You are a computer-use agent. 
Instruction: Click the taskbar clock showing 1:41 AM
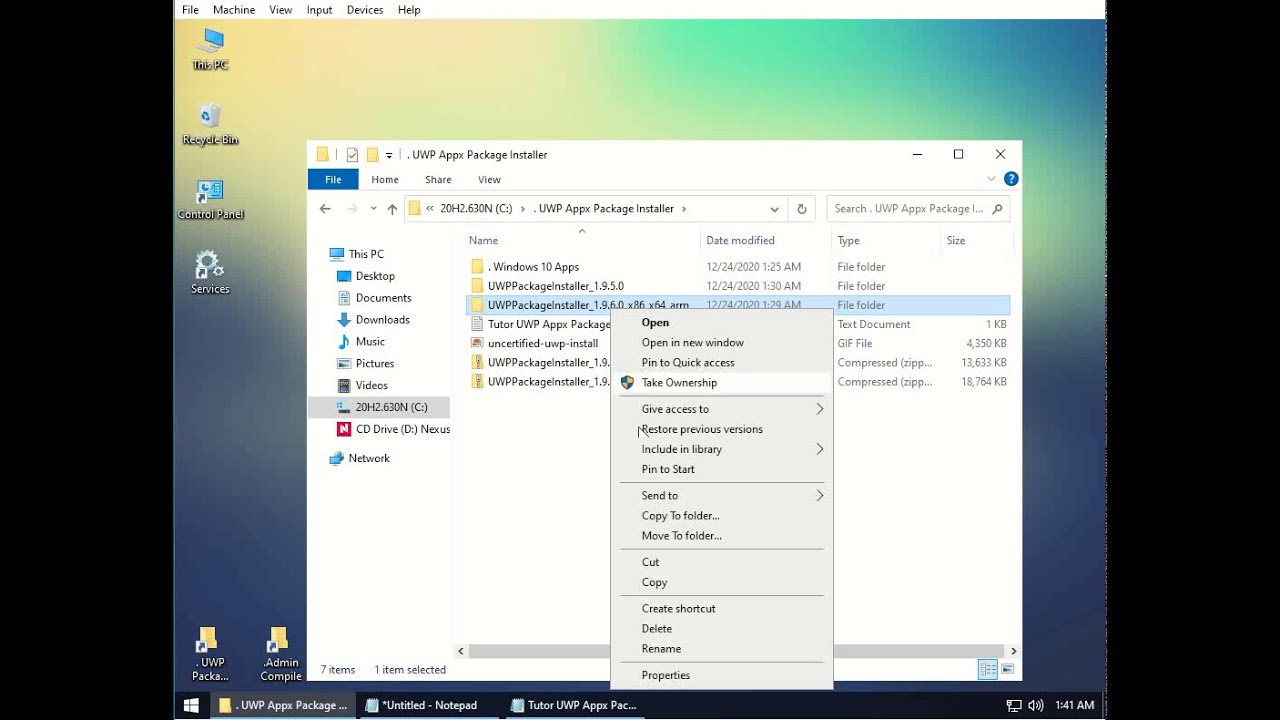pyautogui.click(x=1074, y=705)
